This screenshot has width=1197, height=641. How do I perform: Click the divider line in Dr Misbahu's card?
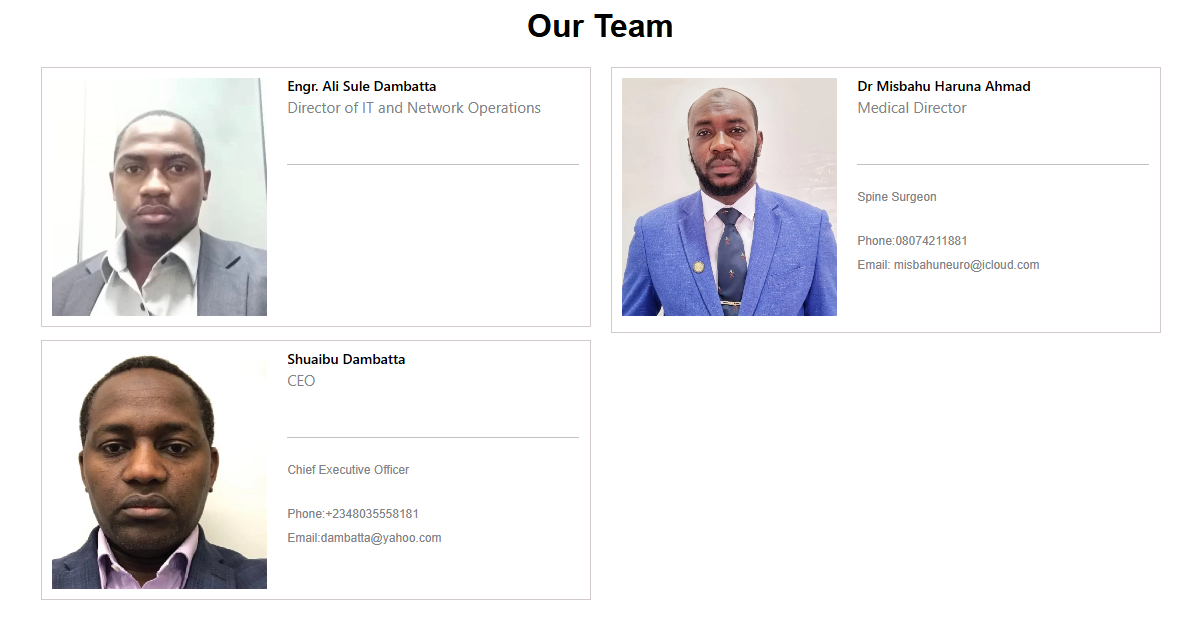(x=1002, y=164)
